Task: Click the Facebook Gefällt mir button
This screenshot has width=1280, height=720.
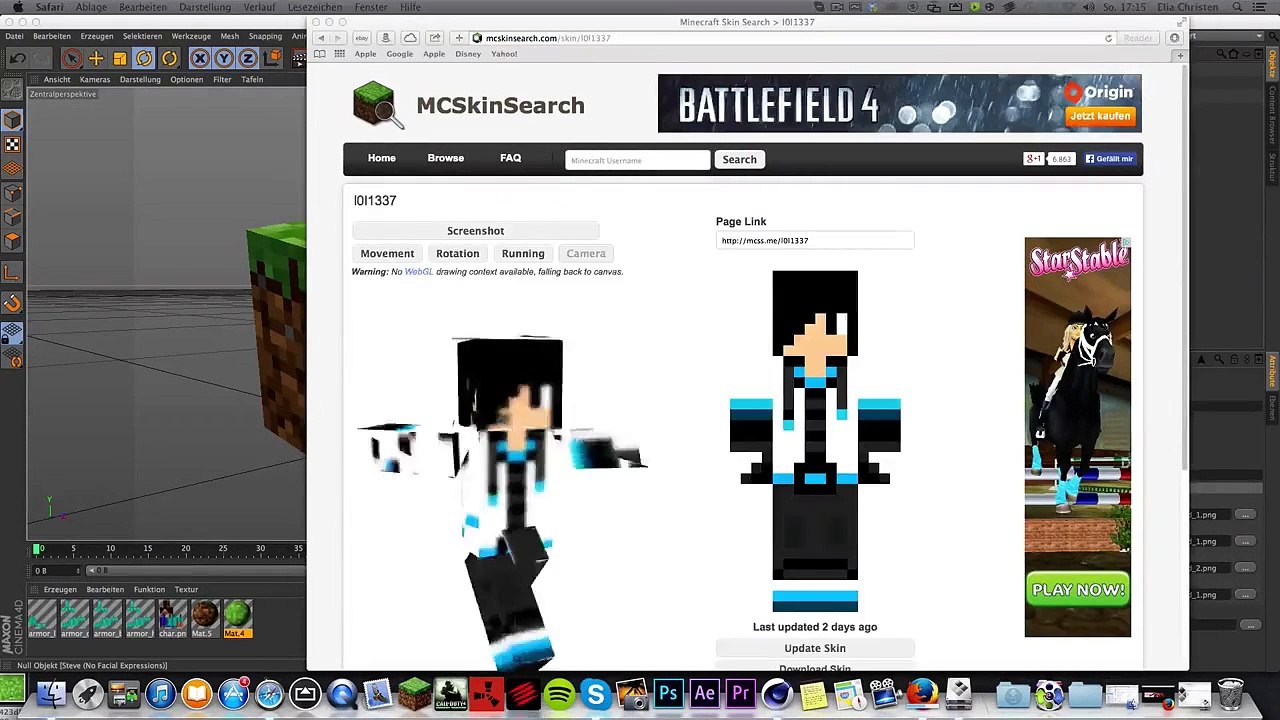Action: tap(1109, 159)
